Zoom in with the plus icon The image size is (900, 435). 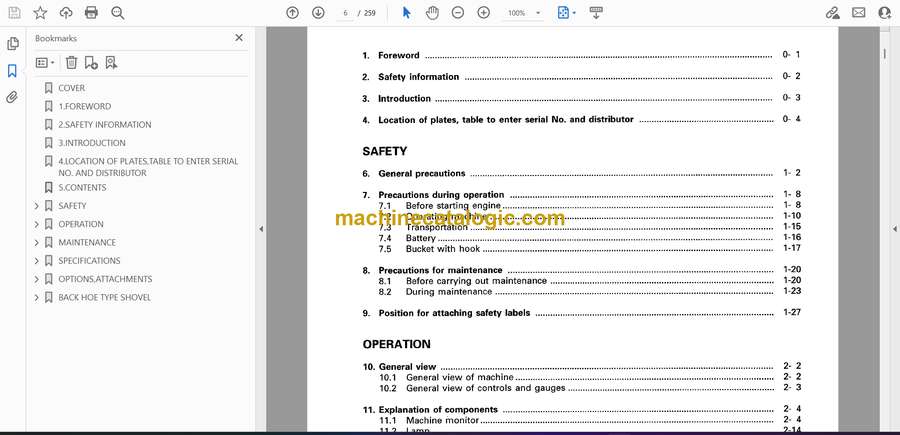tap(484, 13)
